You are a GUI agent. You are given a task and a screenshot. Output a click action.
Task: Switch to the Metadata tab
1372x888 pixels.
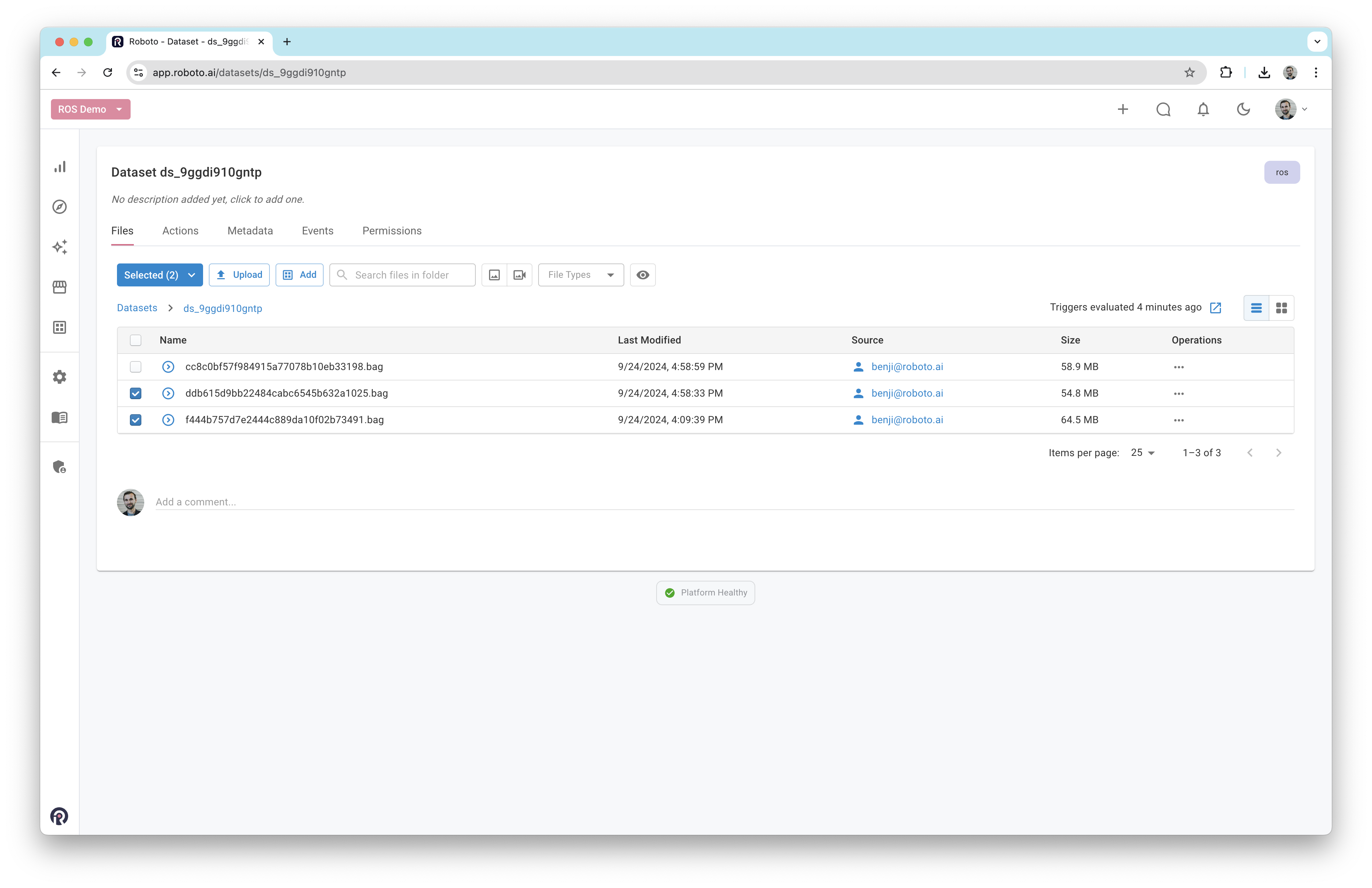250,231
